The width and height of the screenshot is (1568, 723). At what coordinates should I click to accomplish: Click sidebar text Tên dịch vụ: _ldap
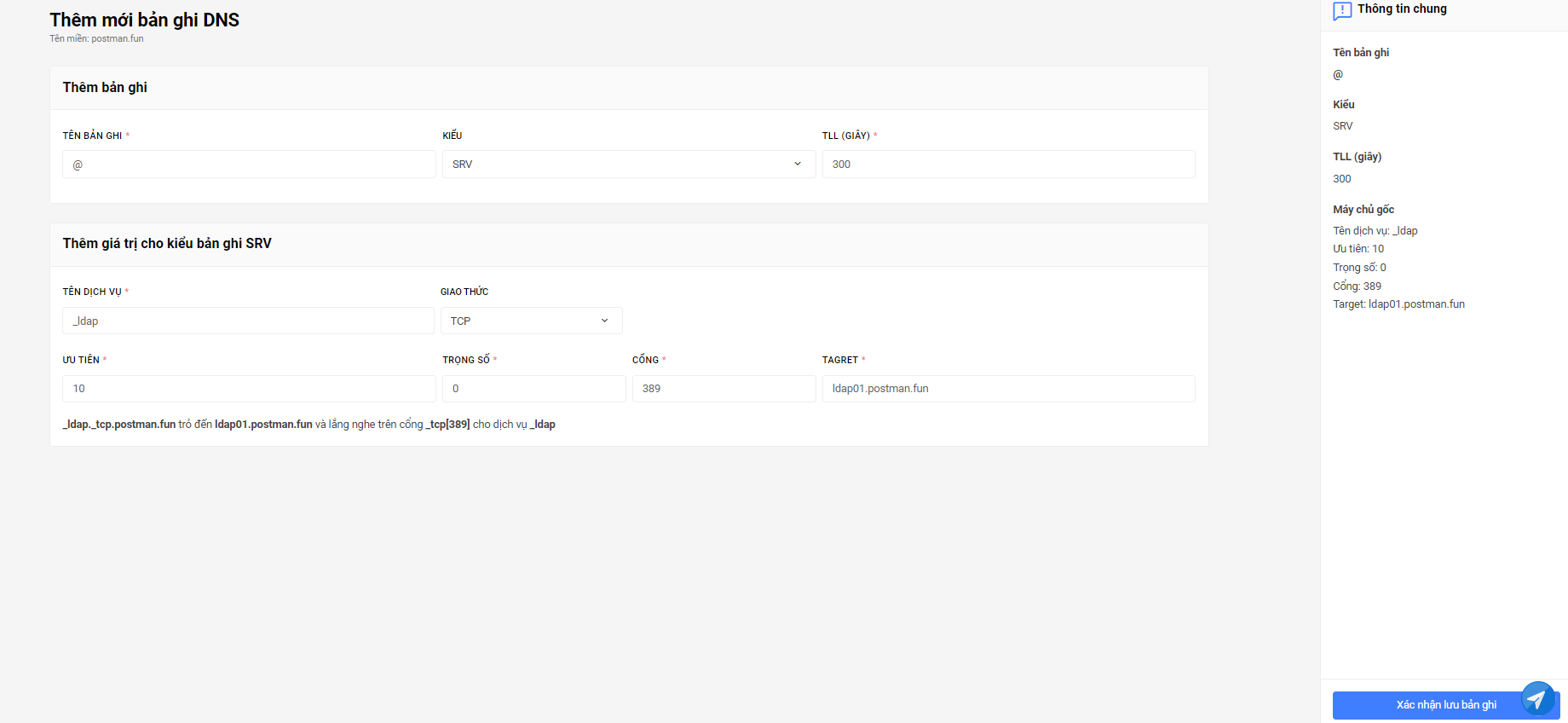point(1375,231)
